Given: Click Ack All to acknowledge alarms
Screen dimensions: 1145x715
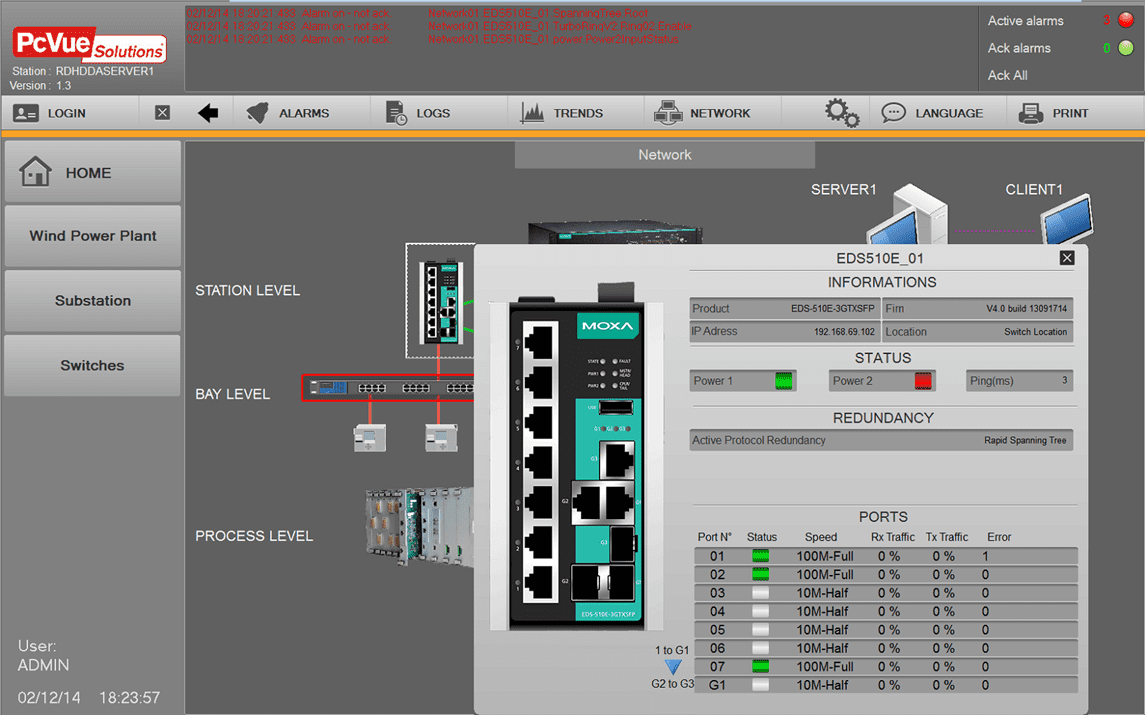Looking at the screenshot, I should (x=1010, y=75).
